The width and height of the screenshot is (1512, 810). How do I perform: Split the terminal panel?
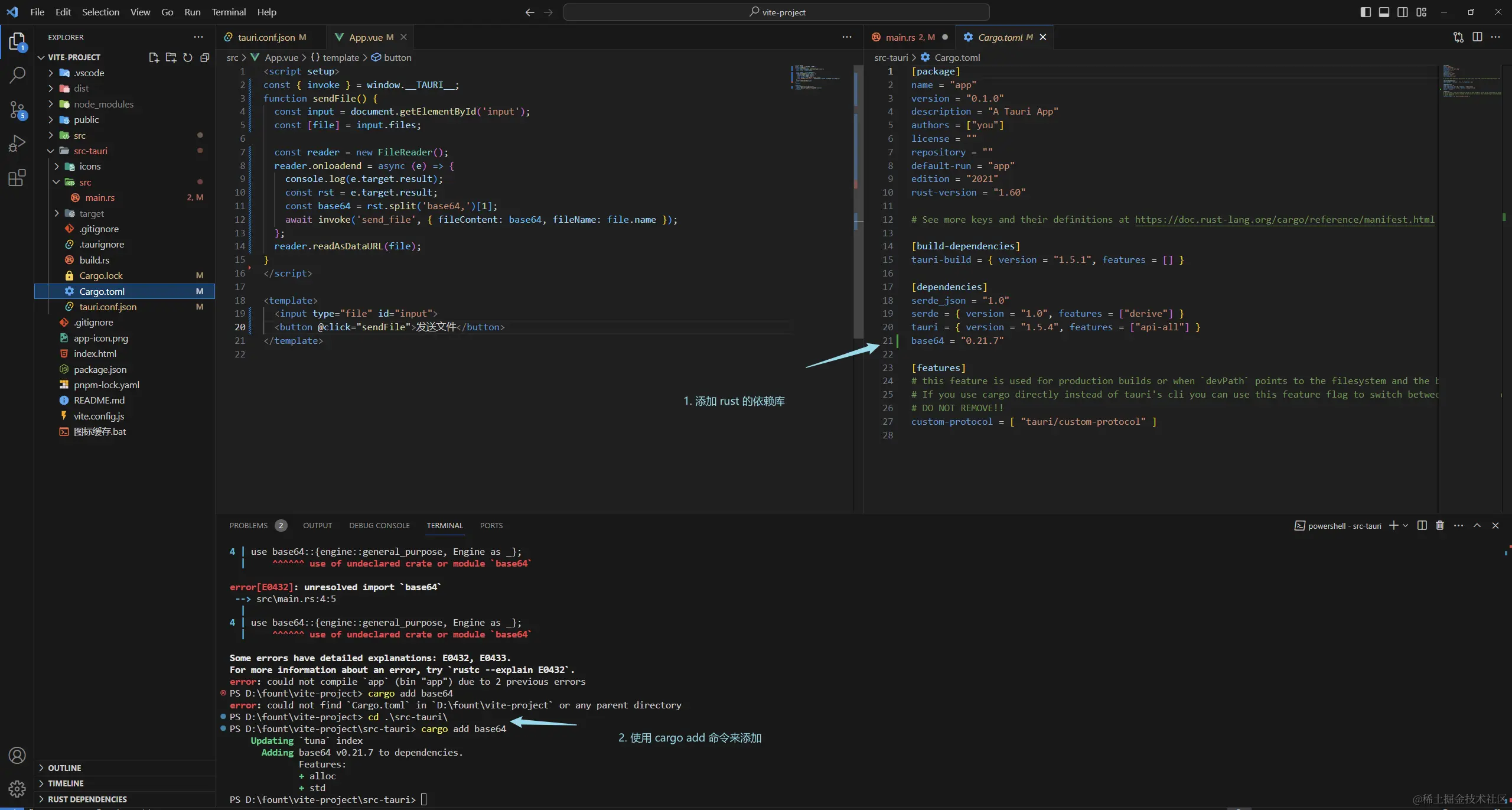point(1422,525)
